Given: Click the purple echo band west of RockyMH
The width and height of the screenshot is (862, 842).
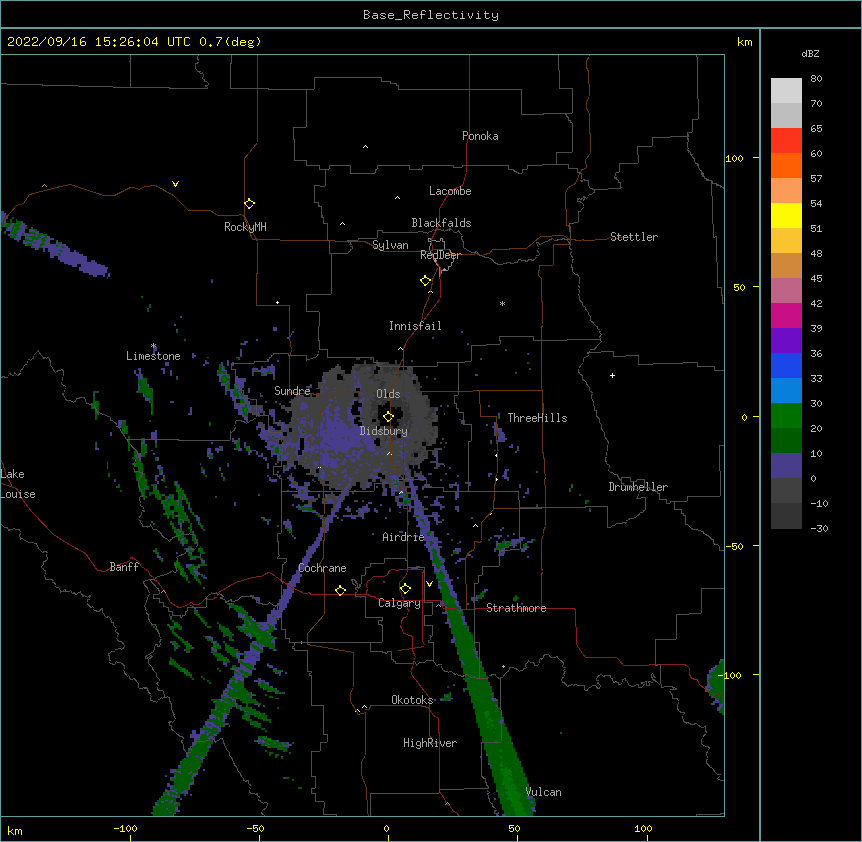Looking at the screenshot, I should pyautogui.click(x=55, y=246).
